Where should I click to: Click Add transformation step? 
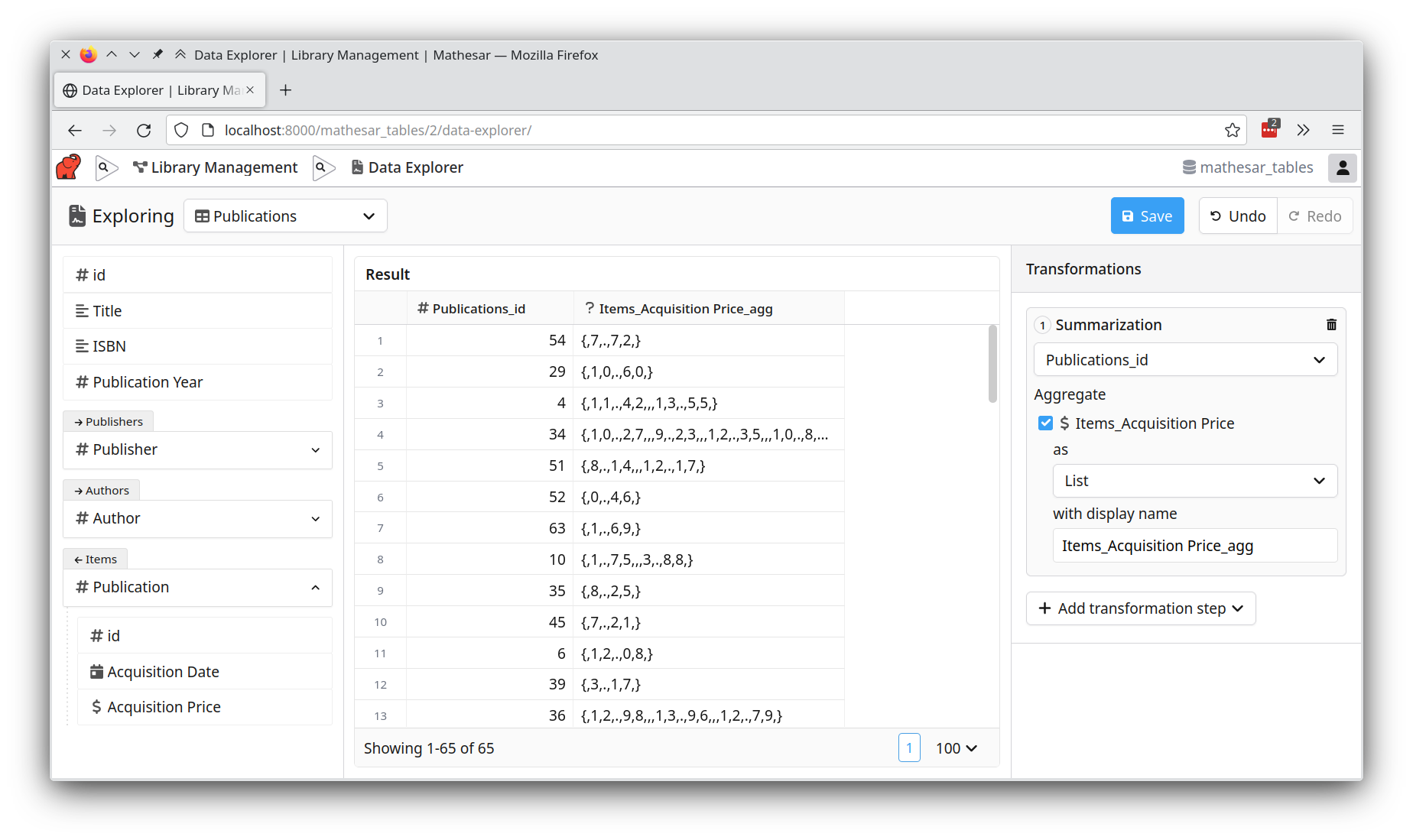point(1140,608)
